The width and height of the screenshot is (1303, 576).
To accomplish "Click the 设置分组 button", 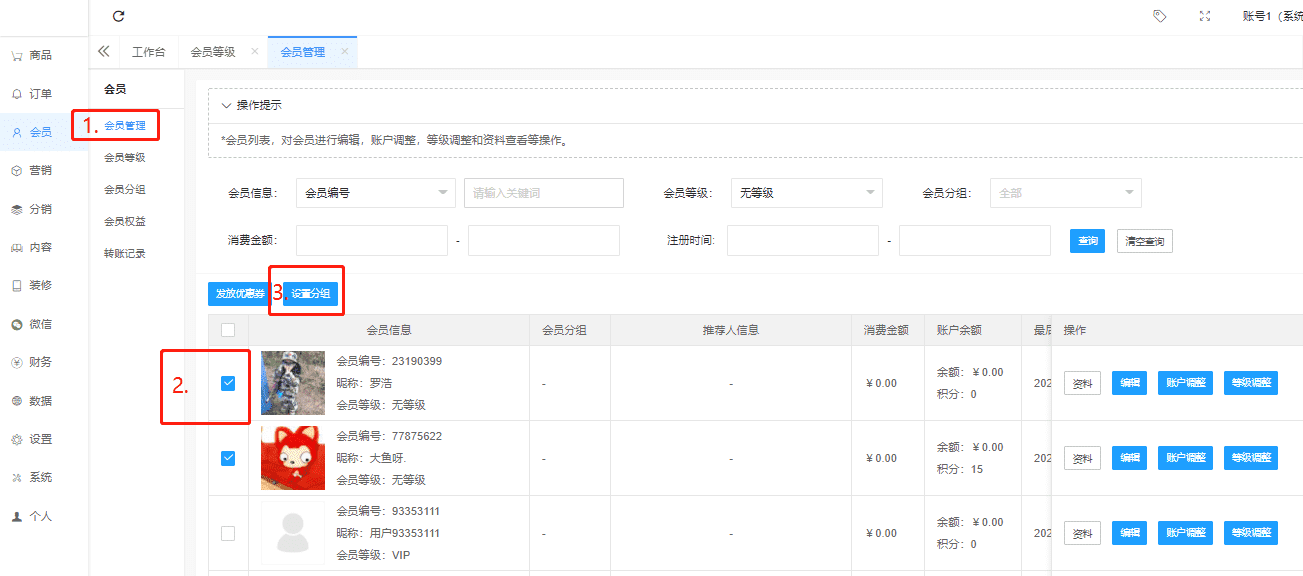I will tap(311, 294).
